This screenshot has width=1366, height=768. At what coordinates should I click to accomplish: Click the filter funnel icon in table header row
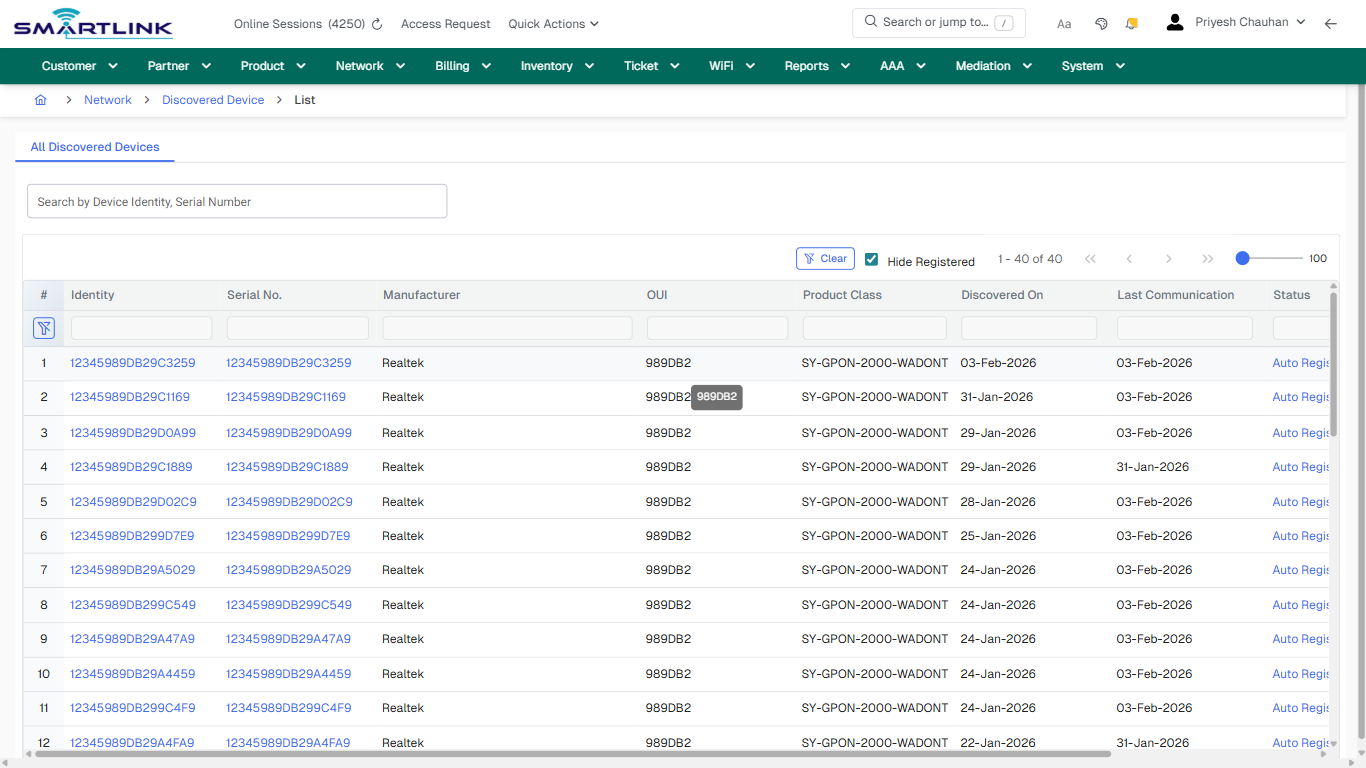[44, 328]
